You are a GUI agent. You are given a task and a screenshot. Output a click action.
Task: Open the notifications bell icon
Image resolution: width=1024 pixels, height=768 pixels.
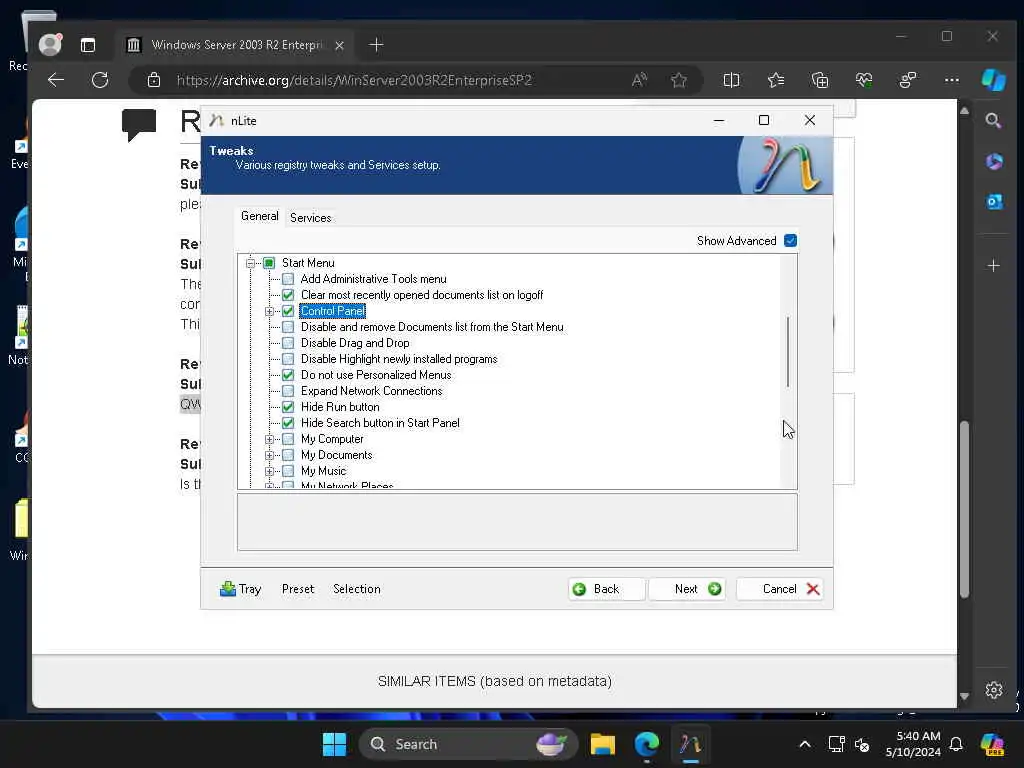point(955,744)
